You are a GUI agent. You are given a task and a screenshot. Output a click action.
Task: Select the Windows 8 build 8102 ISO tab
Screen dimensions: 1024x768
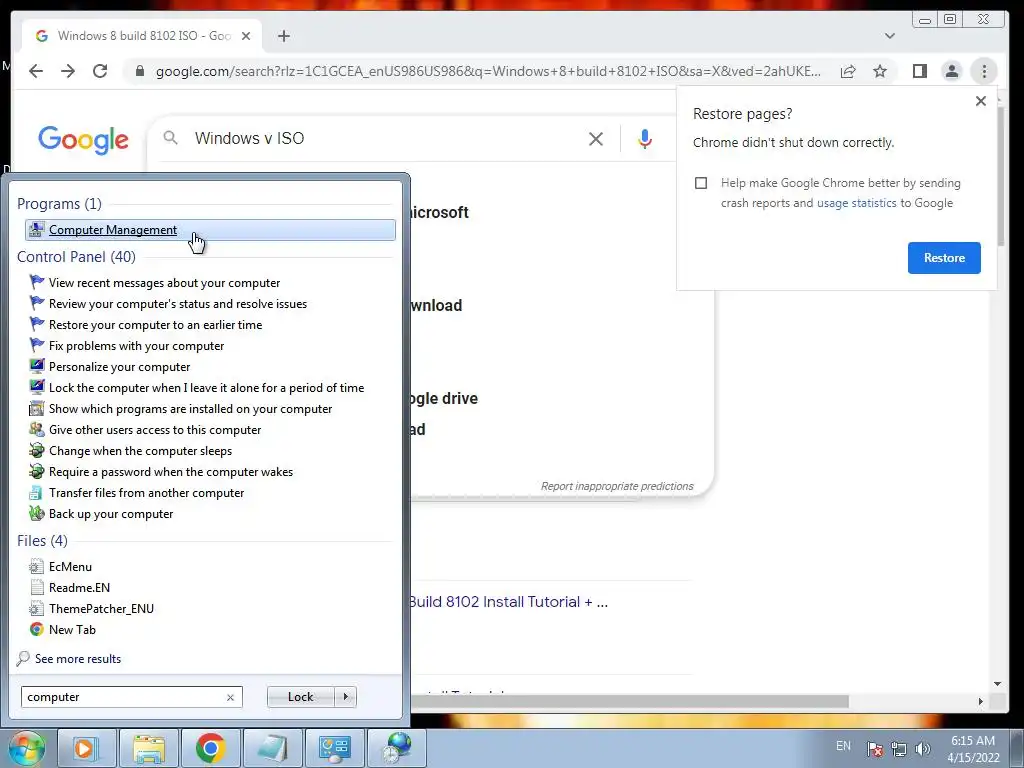click(x=142, y=36)
